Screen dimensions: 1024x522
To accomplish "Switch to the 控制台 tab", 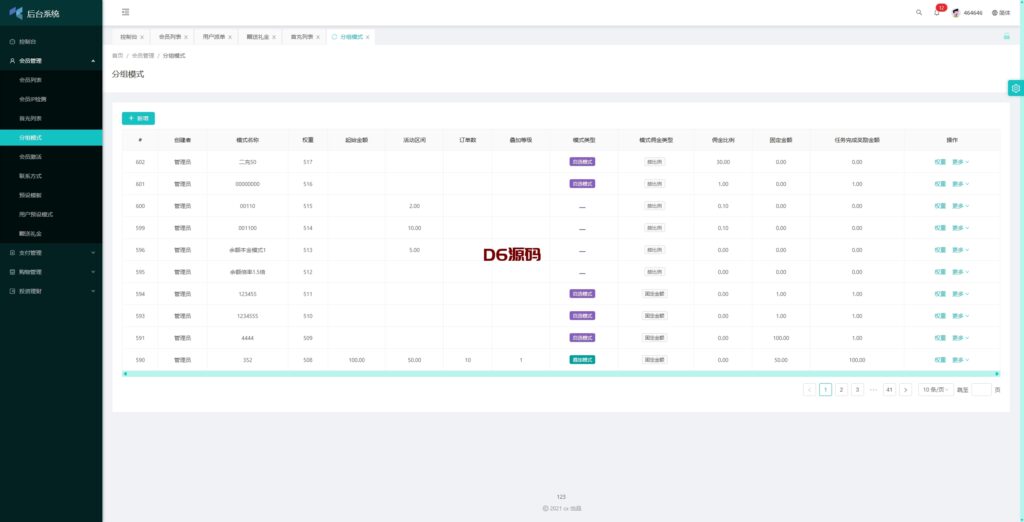I will 129,37.
